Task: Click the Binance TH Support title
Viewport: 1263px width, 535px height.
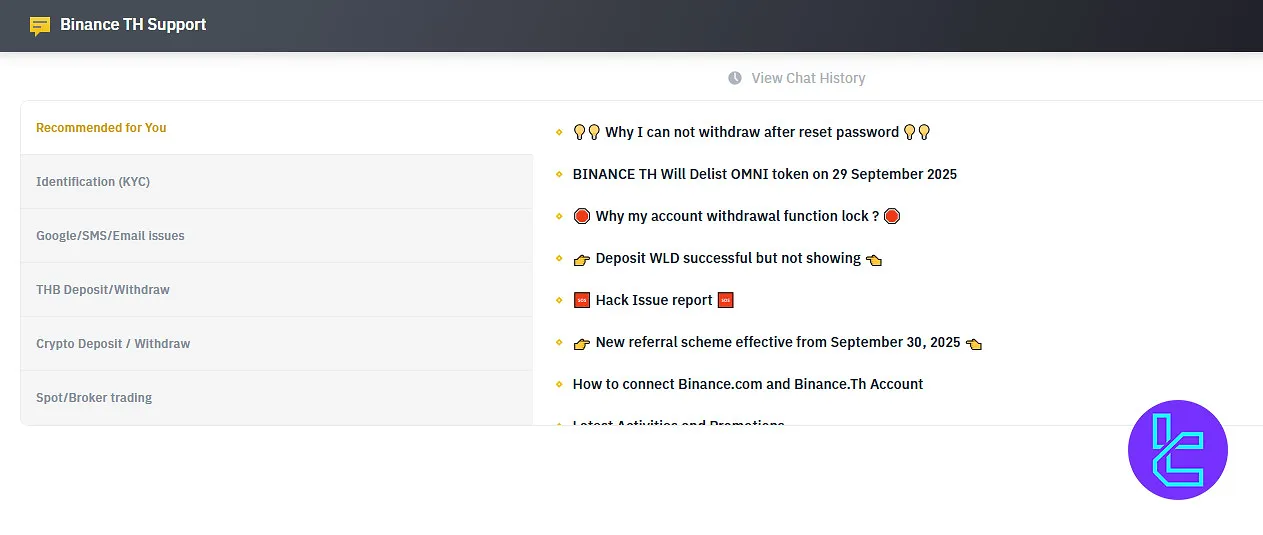Action: 133,25
